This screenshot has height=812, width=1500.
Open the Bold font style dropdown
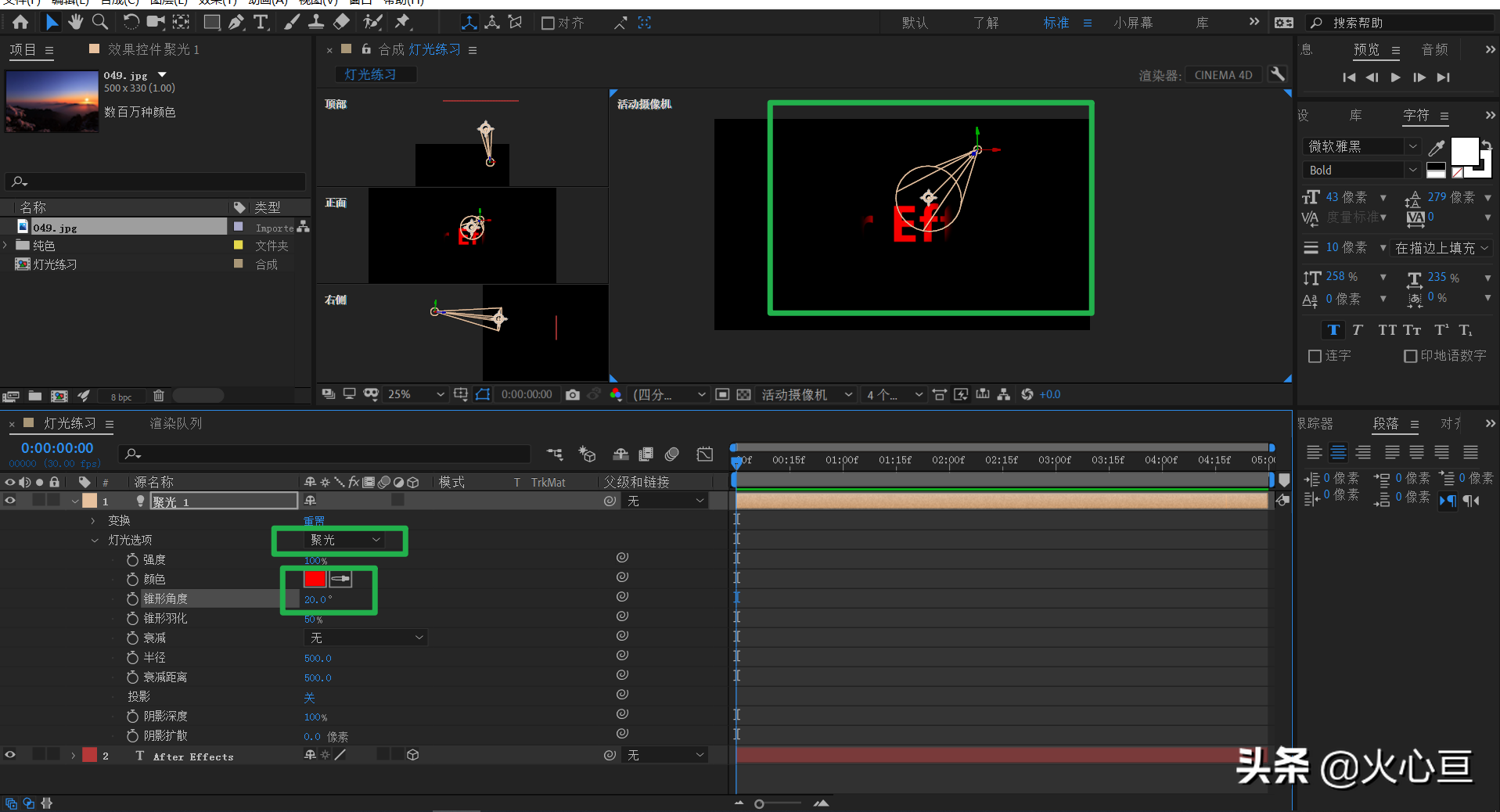point(1362,170)
